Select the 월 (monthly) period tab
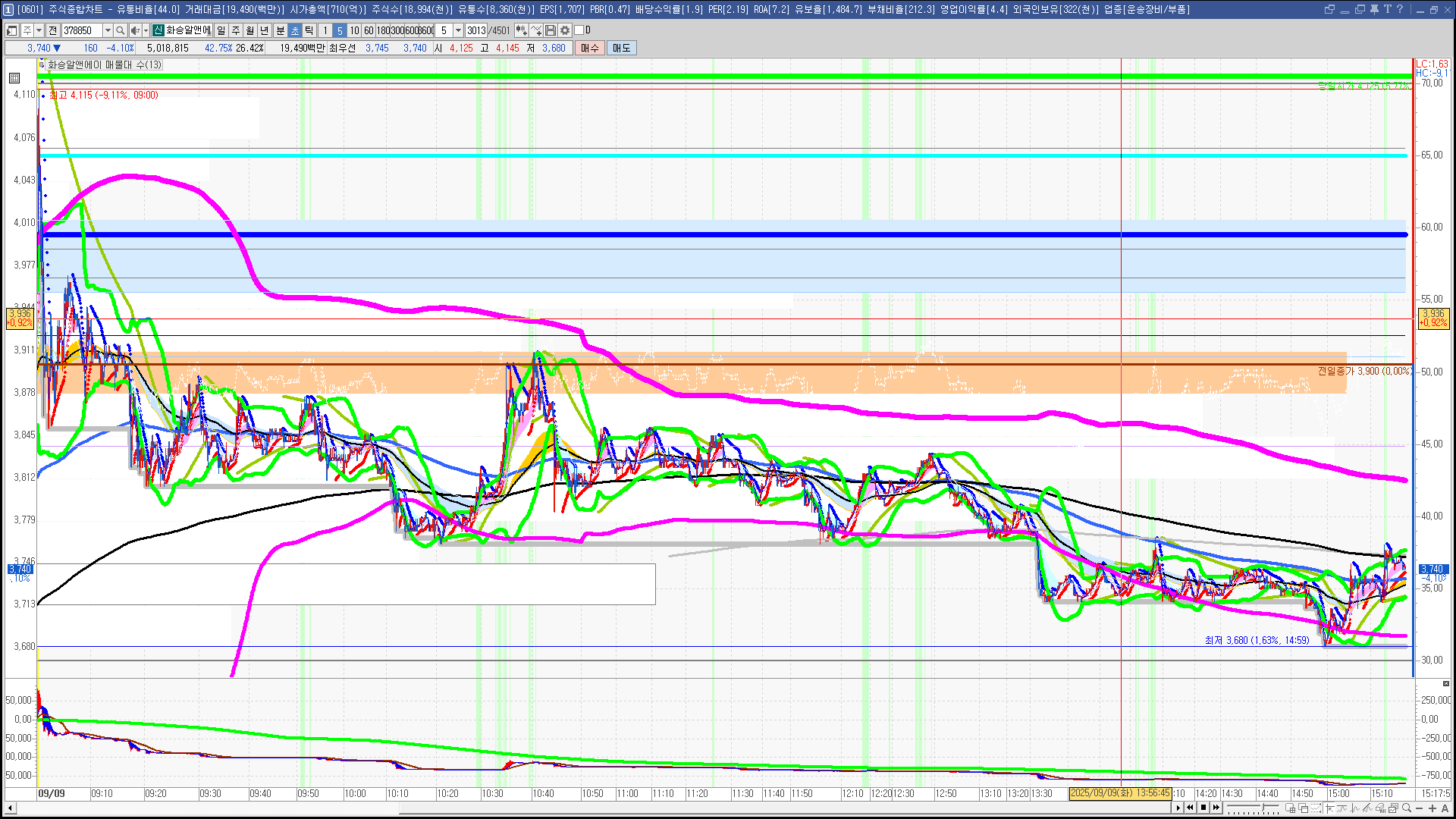1456x819 pixels. coord(250,30)
